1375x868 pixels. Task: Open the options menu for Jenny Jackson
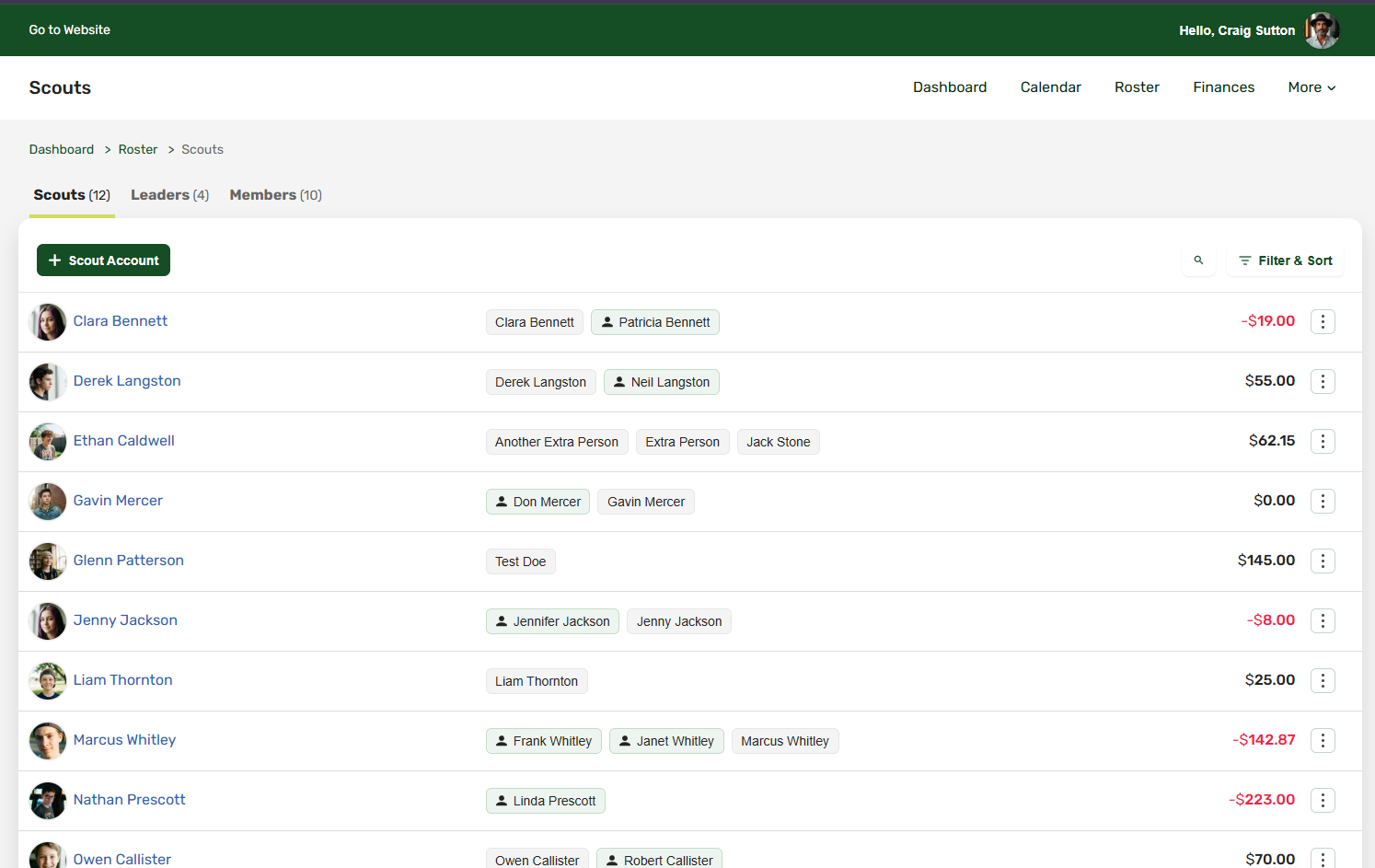click(1323, 620)
